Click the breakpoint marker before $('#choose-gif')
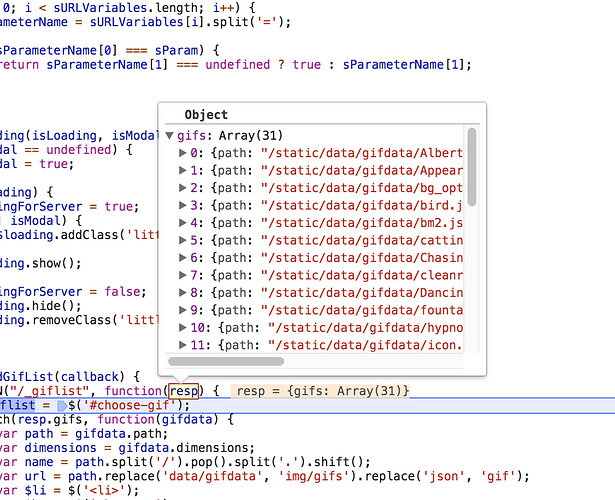615x500 pixels. [62, 405]
